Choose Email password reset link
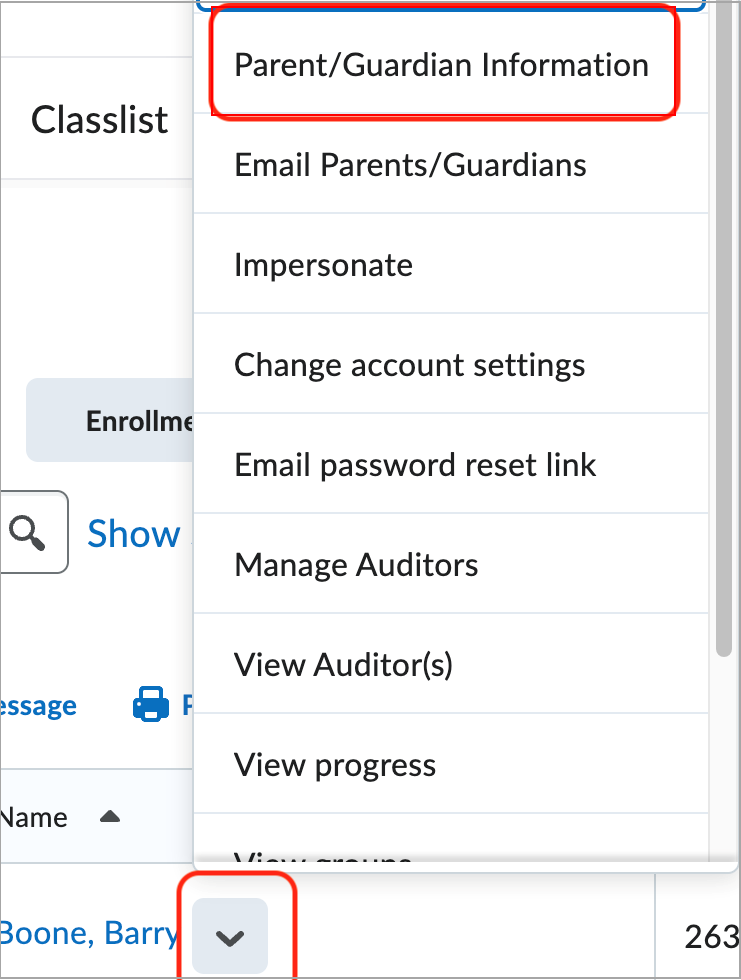The height and width of the screenshot is (980, 741). (x=415, y=464)
